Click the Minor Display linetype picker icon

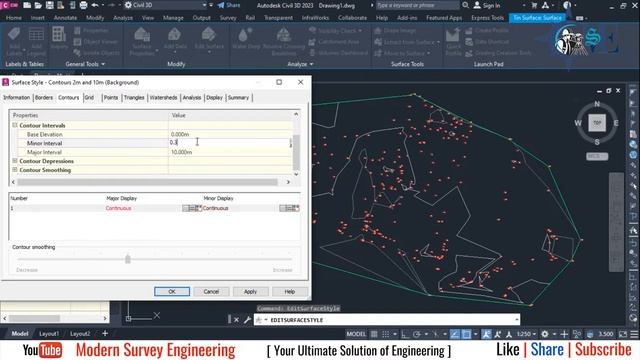click(x=289, y=208)
